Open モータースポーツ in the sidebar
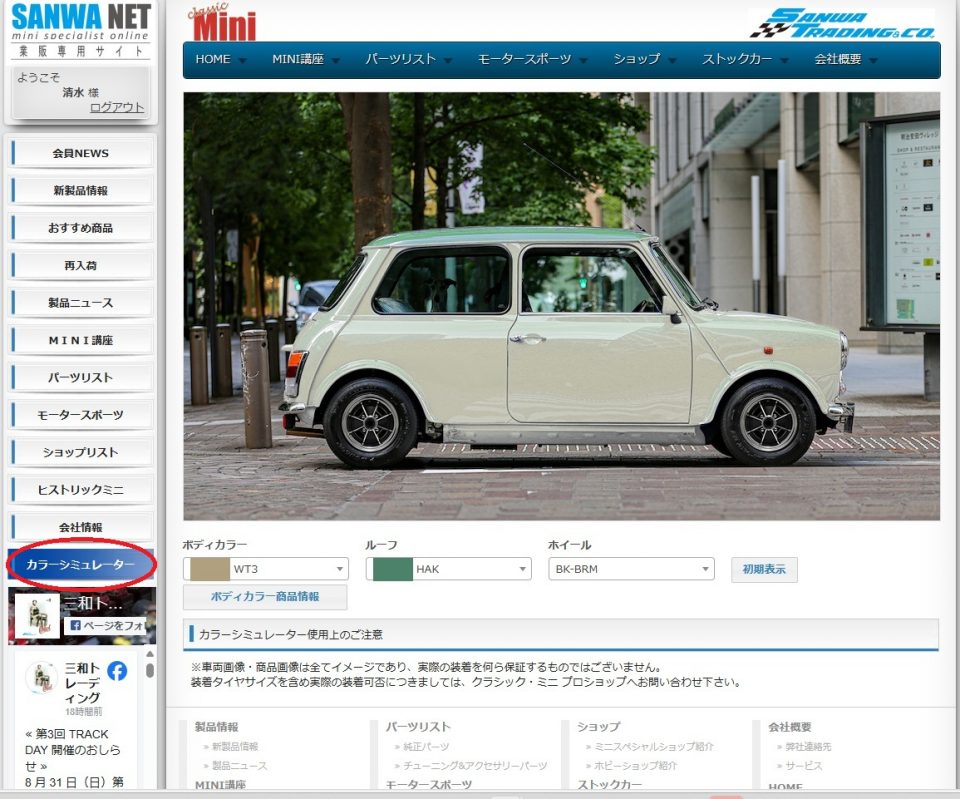 tap(80, 415)
